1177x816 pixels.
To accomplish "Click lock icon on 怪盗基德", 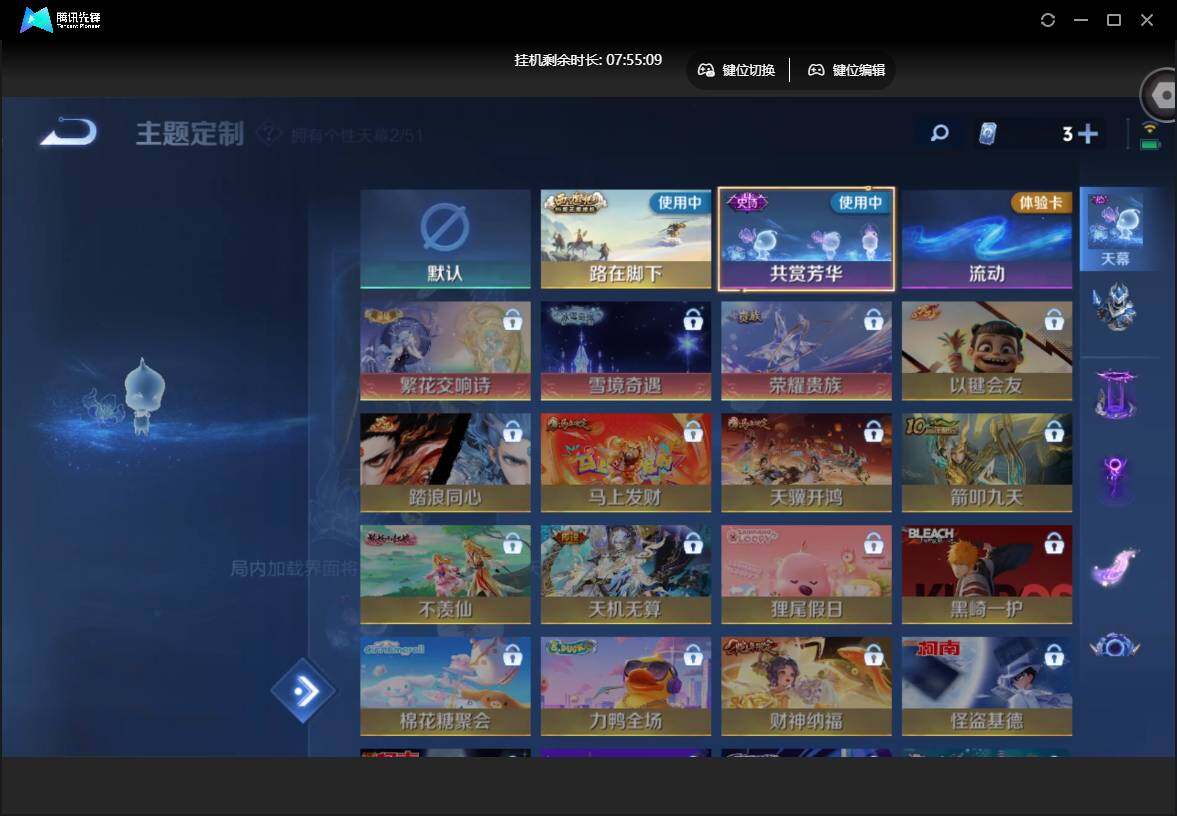I will [x=1054, y=655].
